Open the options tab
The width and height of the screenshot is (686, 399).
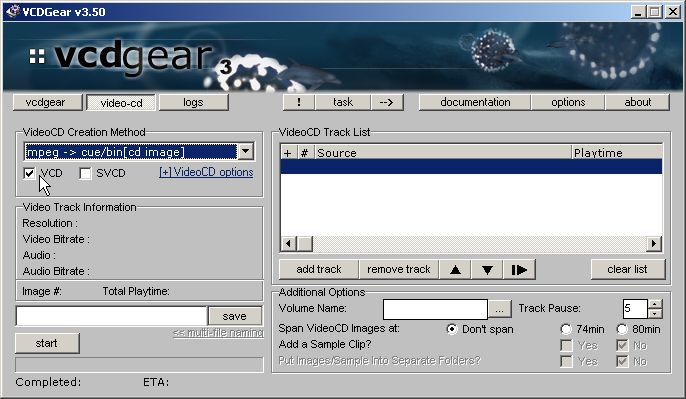point(568,102)
